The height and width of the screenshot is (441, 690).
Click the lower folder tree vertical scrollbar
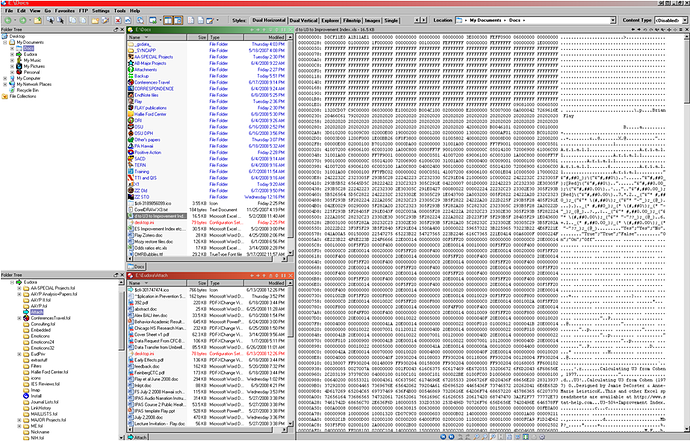(121, 359)
